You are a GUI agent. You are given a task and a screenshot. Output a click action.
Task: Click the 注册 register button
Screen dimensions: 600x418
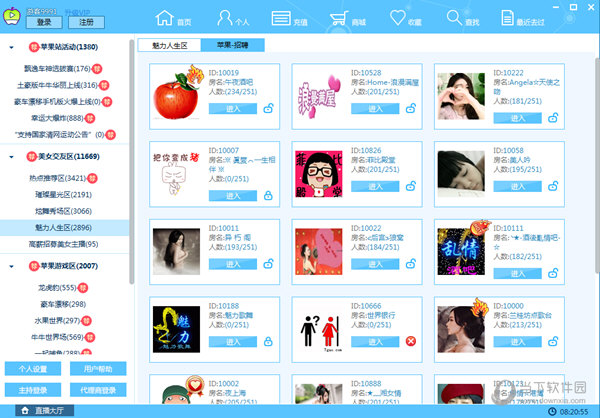(86, 22)
